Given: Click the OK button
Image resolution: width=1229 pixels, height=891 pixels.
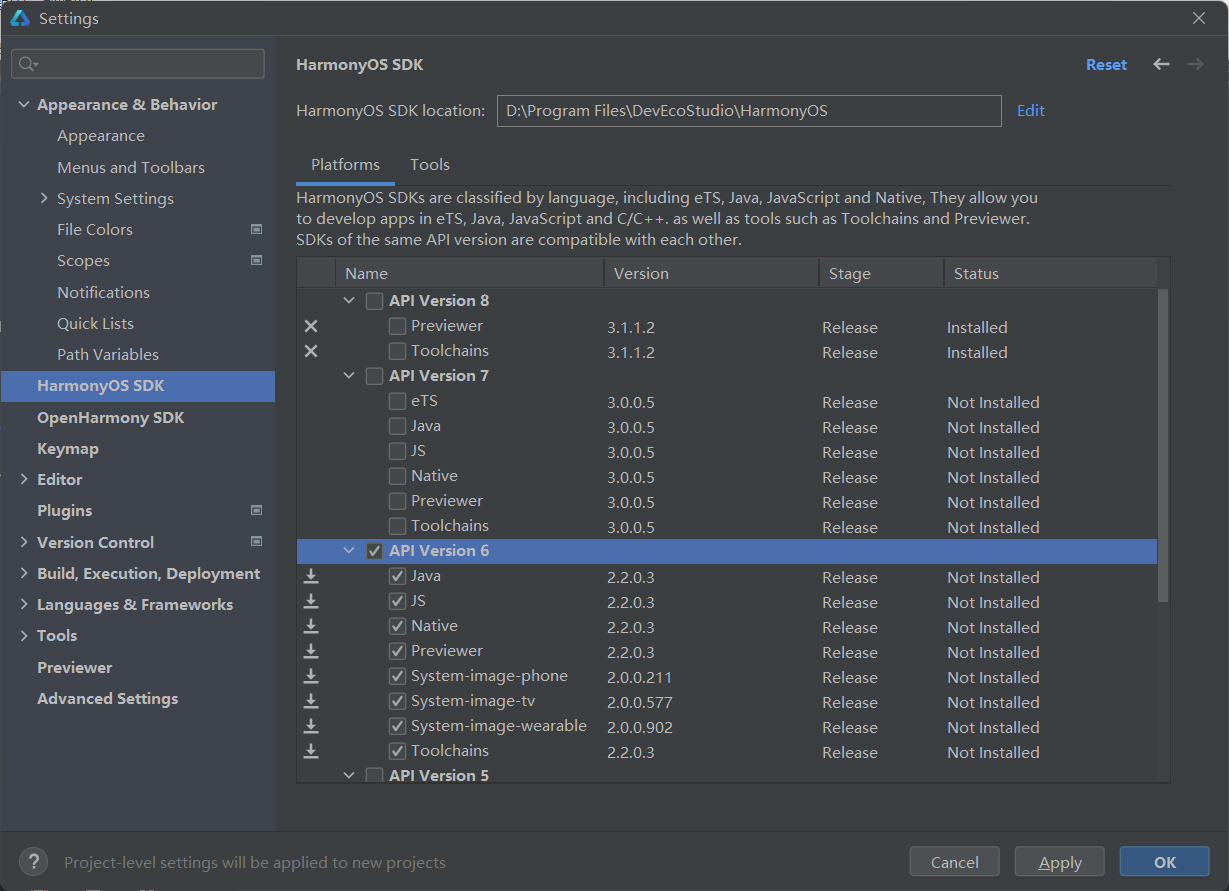Looking at the screenshot, I should coord(1165,862).
